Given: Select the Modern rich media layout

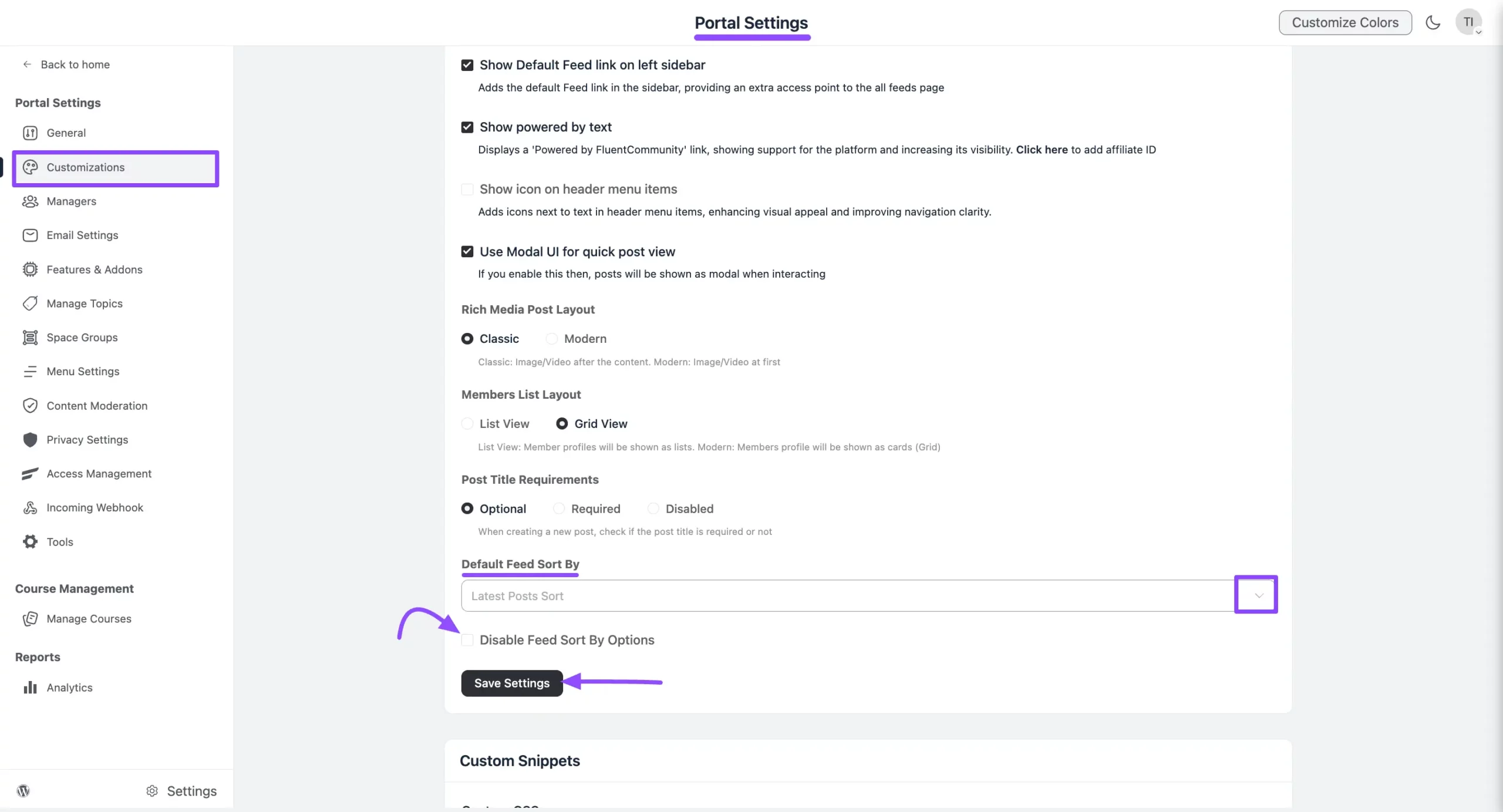Looking at the screenshot, I should (551, 339).
